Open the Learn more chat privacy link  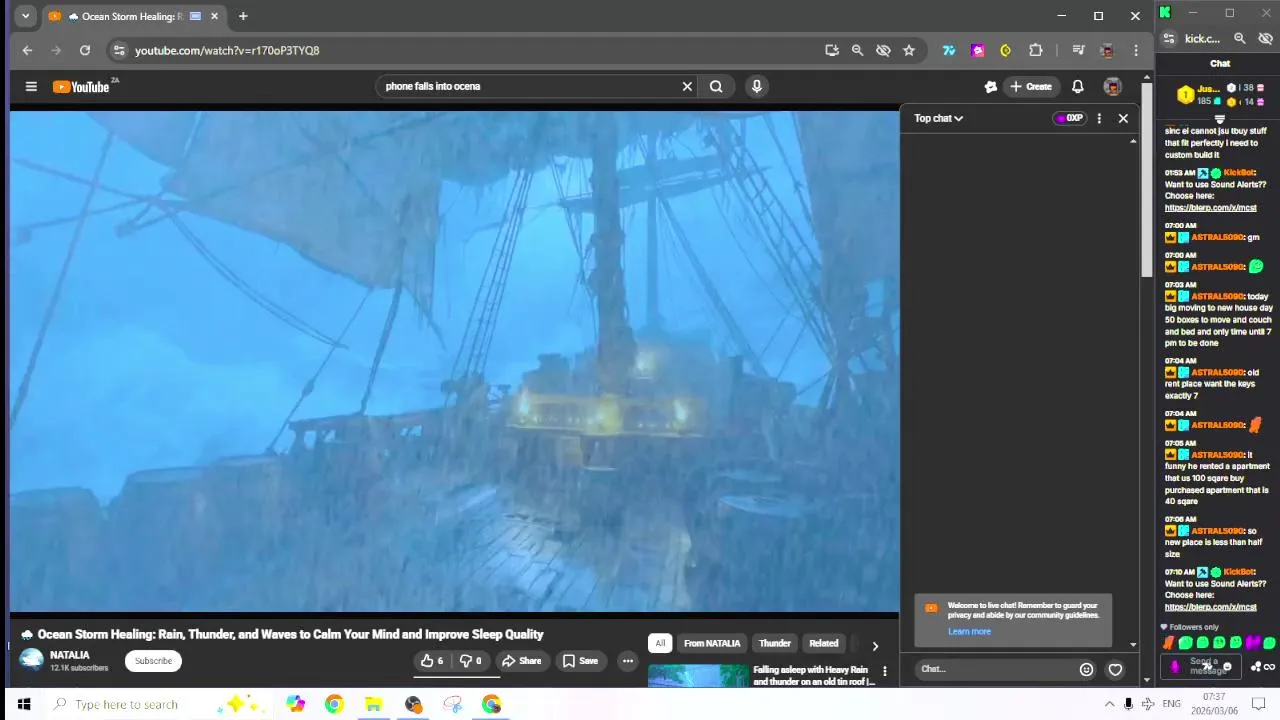coord(969,631)
